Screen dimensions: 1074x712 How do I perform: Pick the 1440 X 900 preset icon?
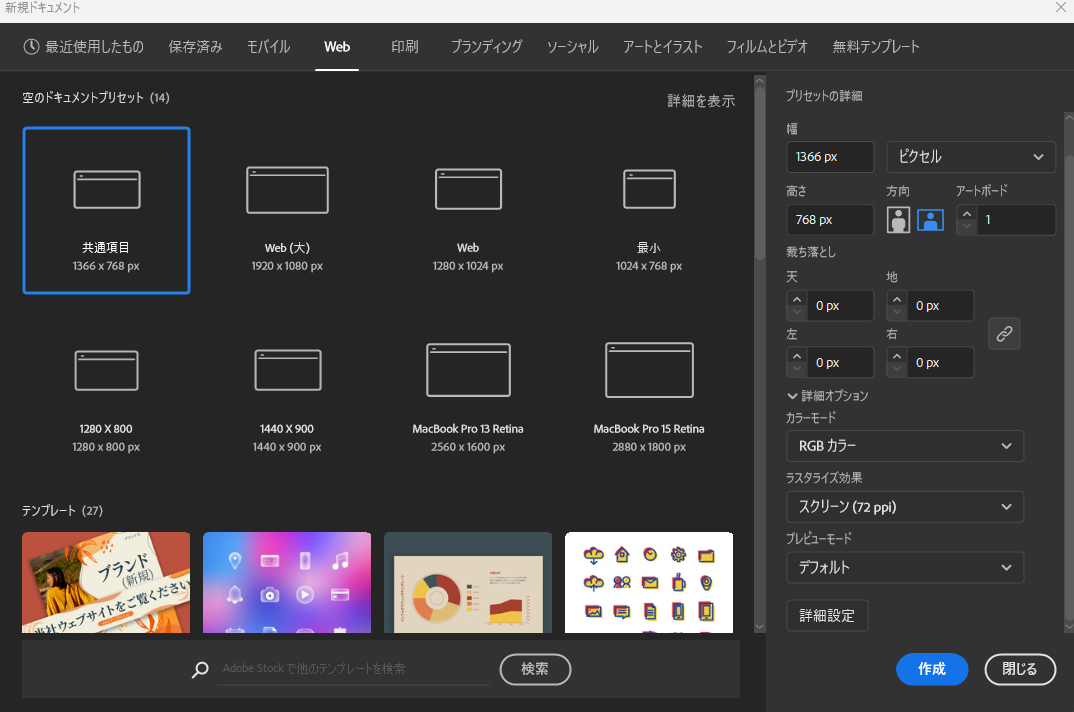[x=287, y=370]
